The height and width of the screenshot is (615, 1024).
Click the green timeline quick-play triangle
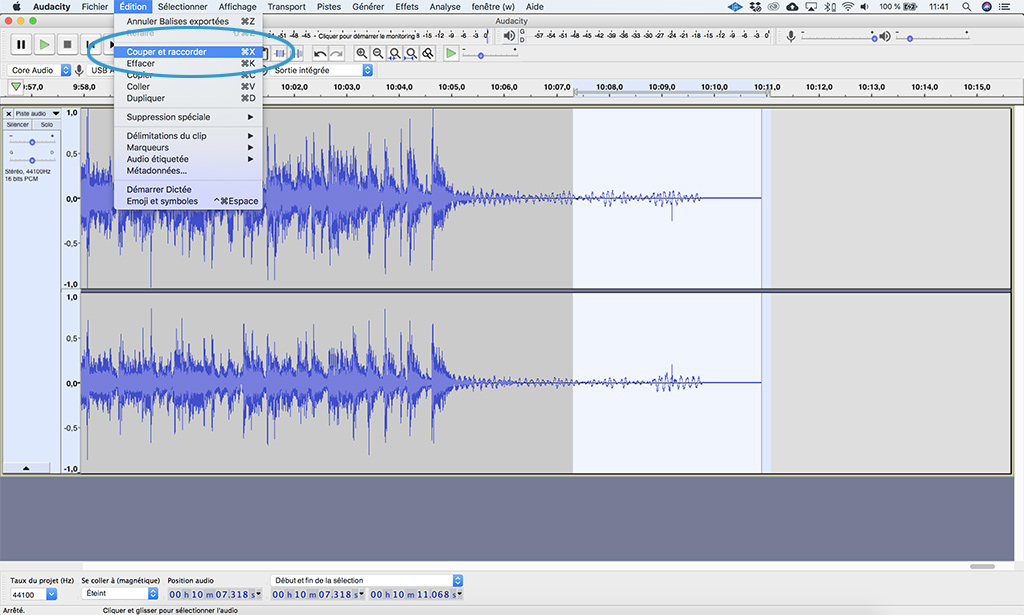pyautogui.click(x=16, y=87)
